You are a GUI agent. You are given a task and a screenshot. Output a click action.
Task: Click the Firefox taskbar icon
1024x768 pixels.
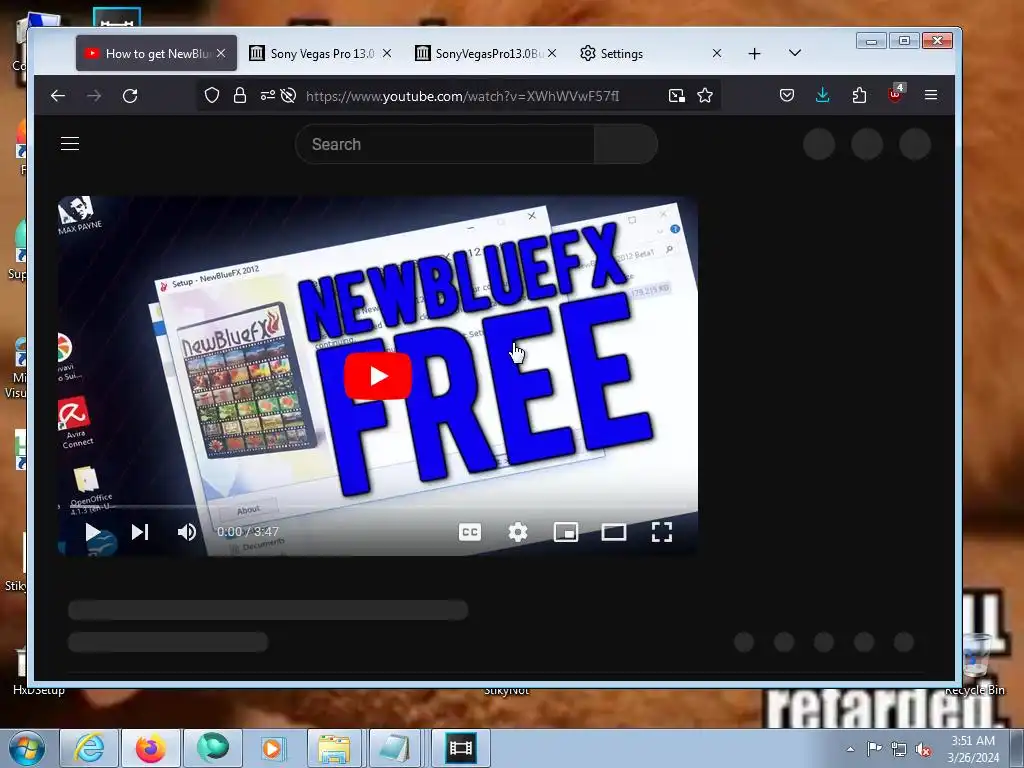(151, 748)
